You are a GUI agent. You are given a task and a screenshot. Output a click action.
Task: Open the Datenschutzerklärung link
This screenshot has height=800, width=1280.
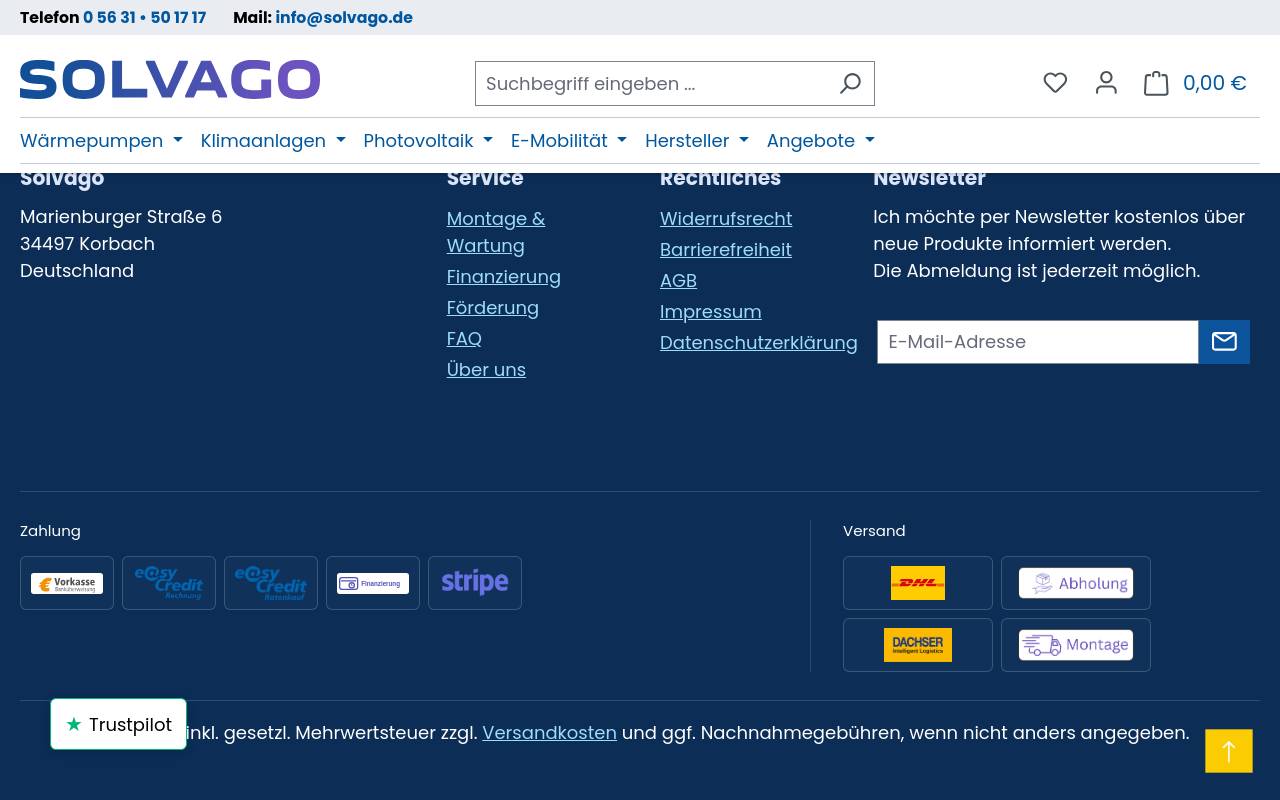click(x=759, y=342)
